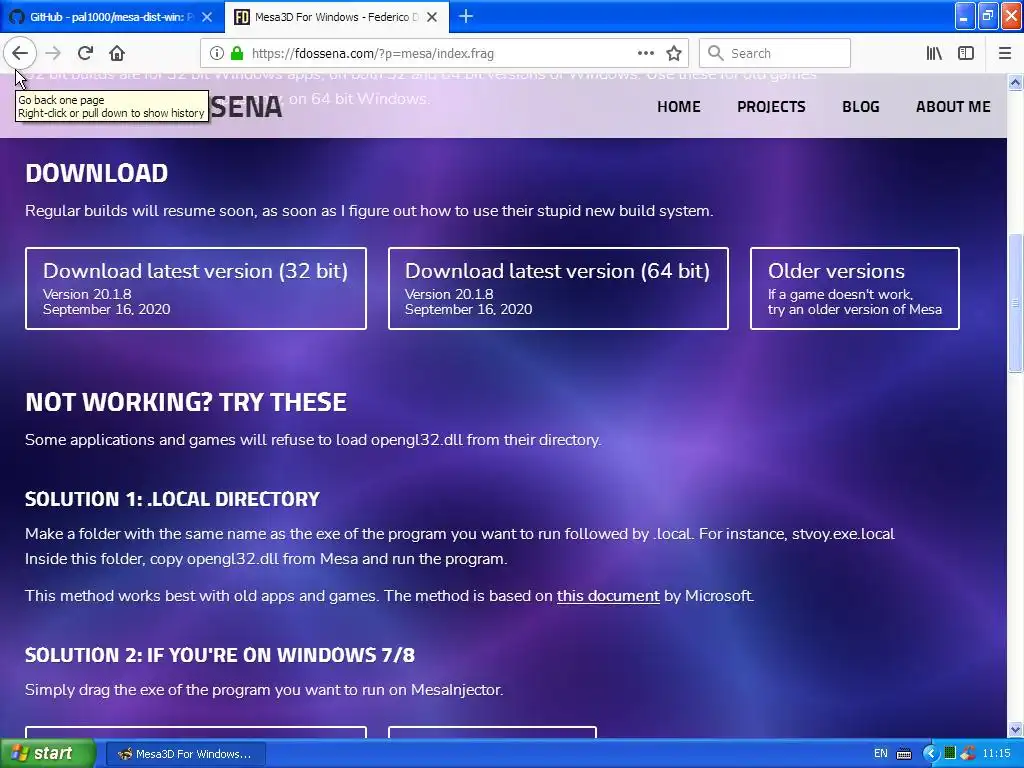Reload the current page
The image size is (1024, 768).
coord(85,53)
